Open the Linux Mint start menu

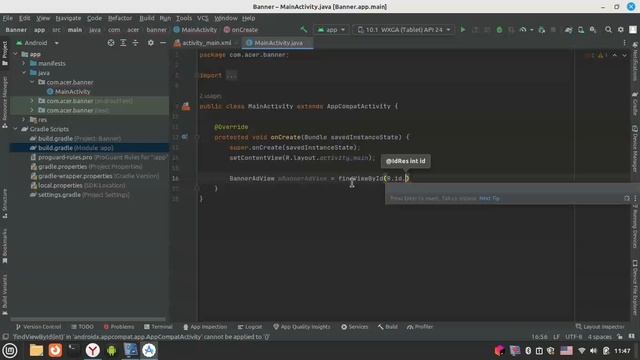pyautogui.click(x=9, y=350)
